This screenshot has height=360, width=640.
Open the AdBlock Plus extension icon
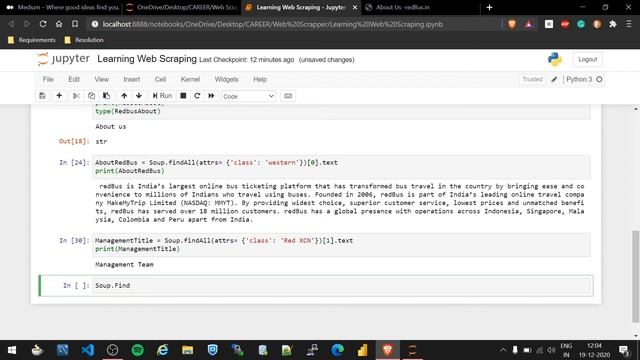(565, 24)
